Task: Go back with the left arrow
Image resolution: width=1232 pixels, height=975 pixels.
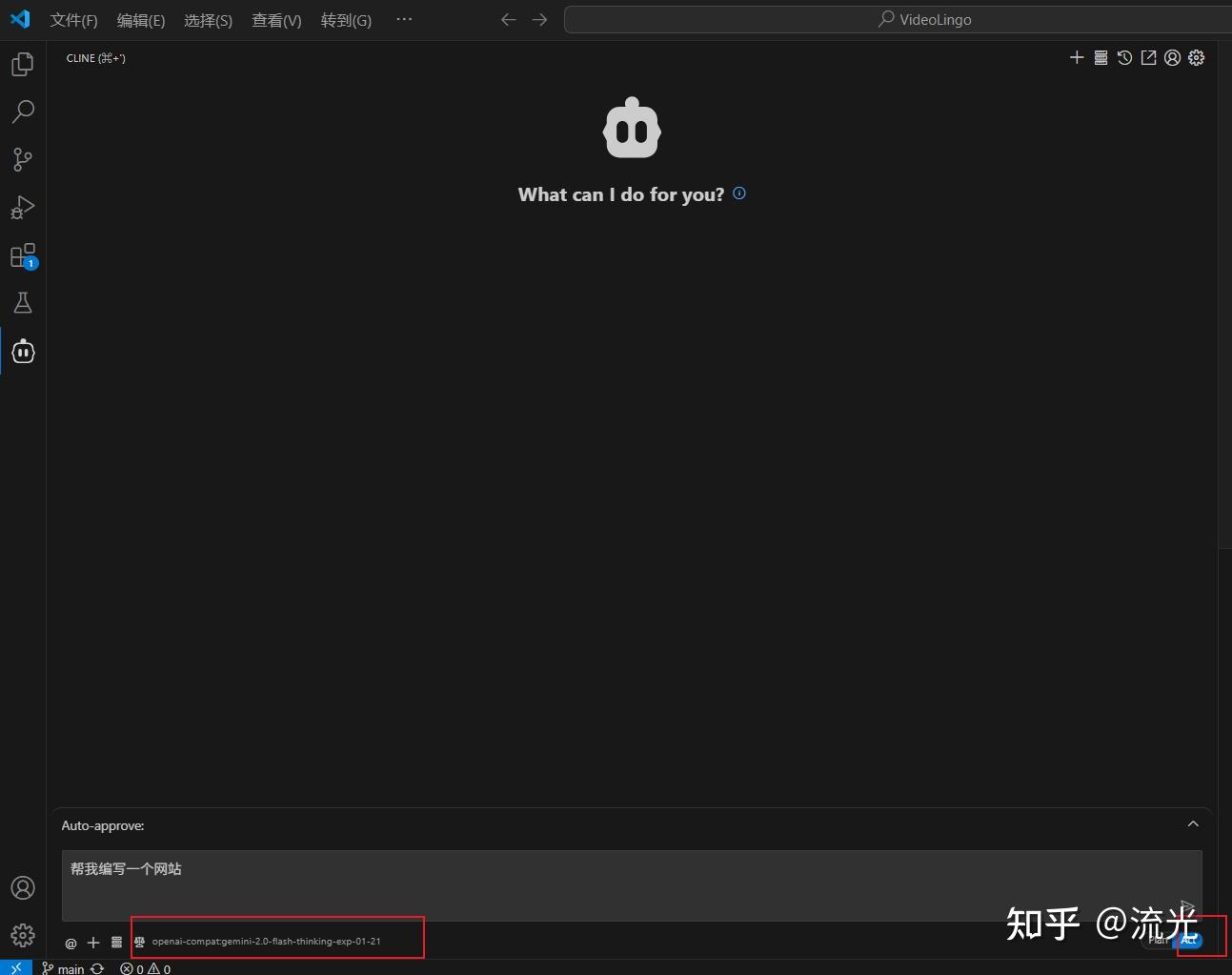Action: 509,20
